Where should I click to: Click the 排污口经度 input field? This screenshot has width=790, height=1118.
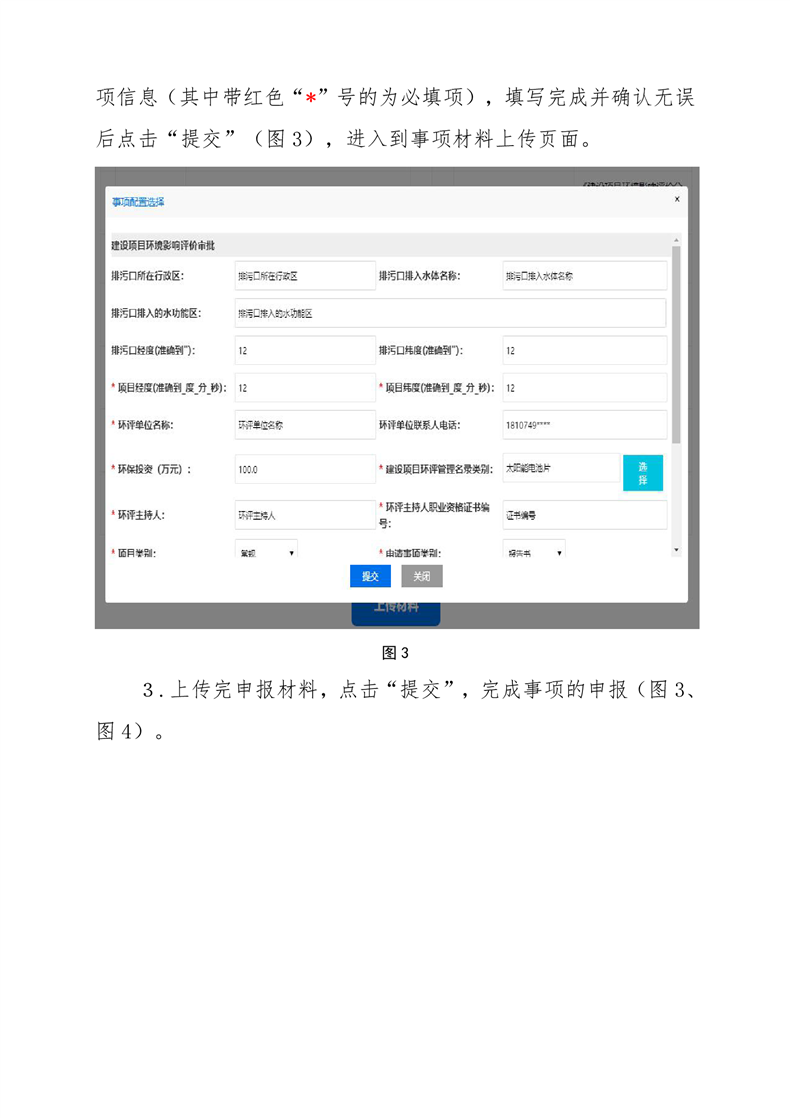[304, 350]
